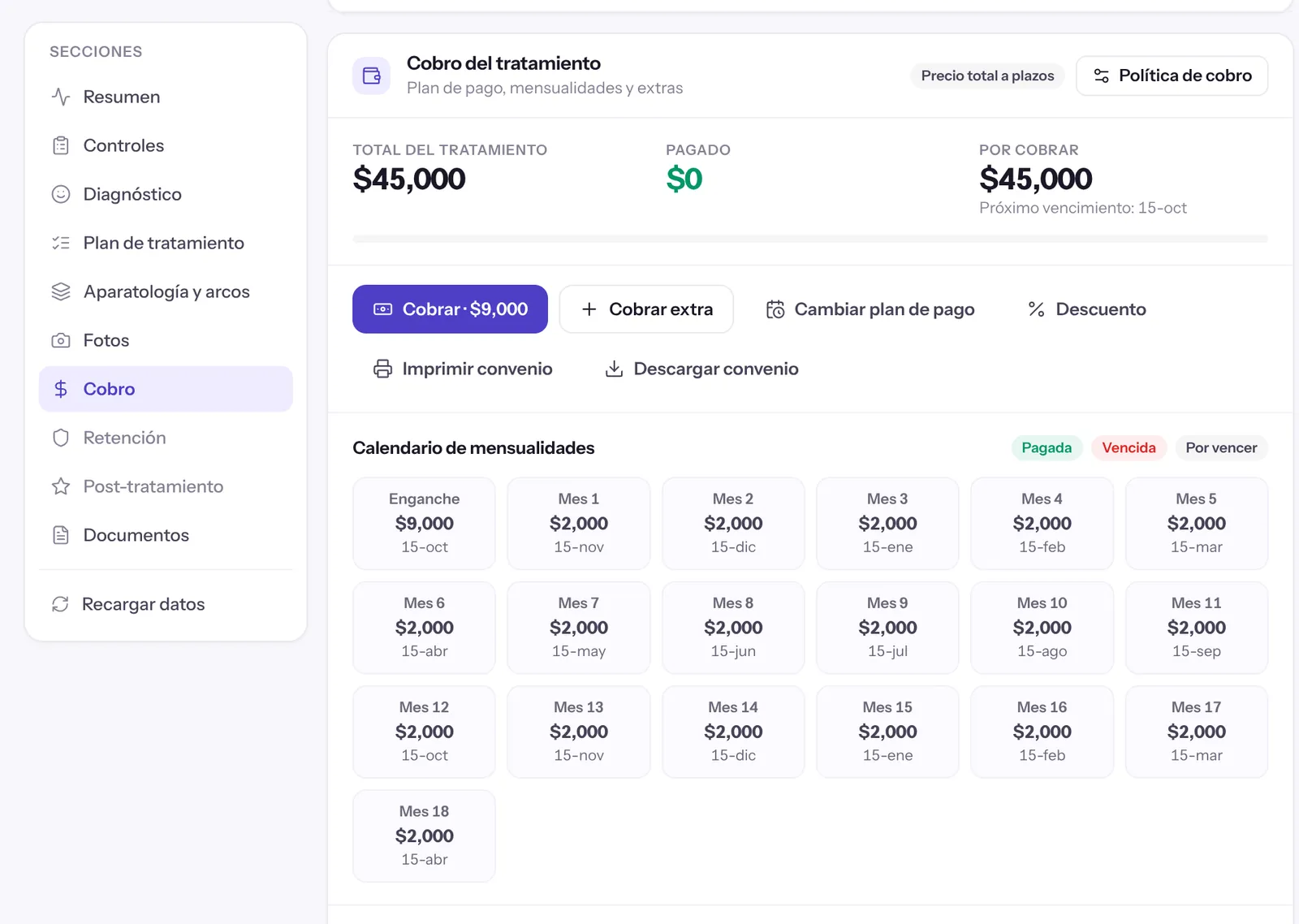Click the Recargar datos refresh icon
Screen dimensions: 1299x924
coord(60,604)
